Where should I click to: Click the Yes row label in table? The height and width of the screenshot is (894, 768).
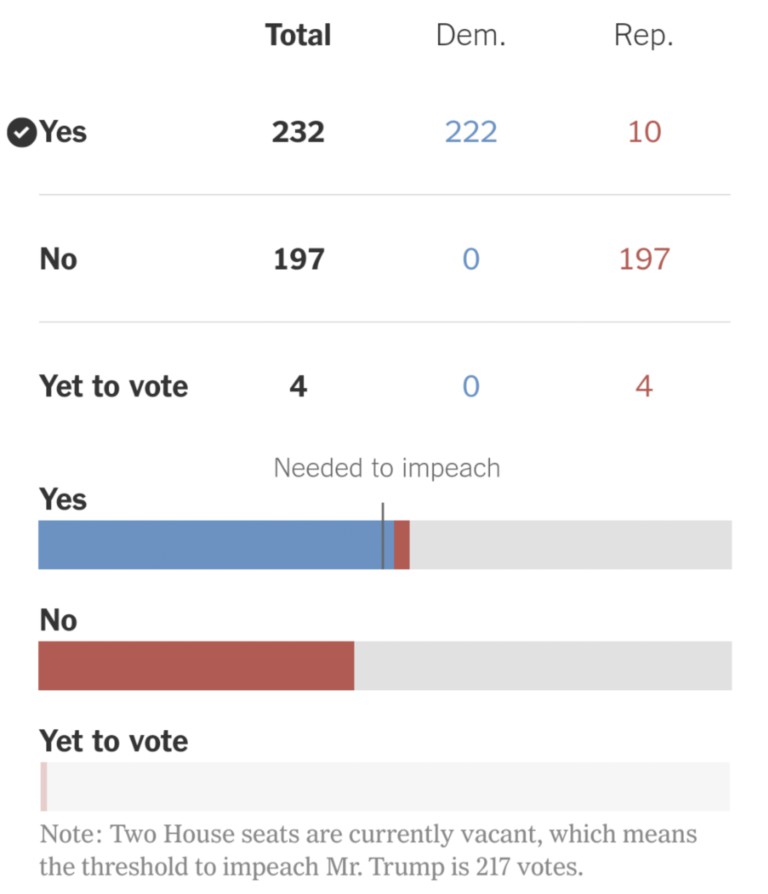63,132
